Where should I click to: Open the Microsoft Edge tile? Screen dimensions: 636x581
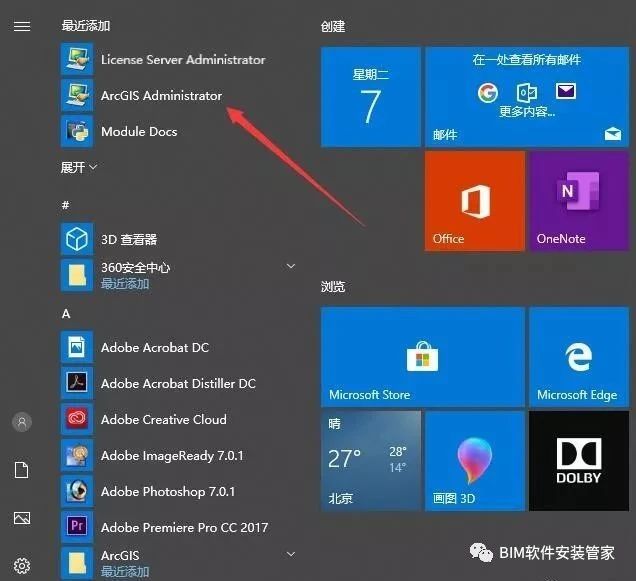tap(579, 357)
